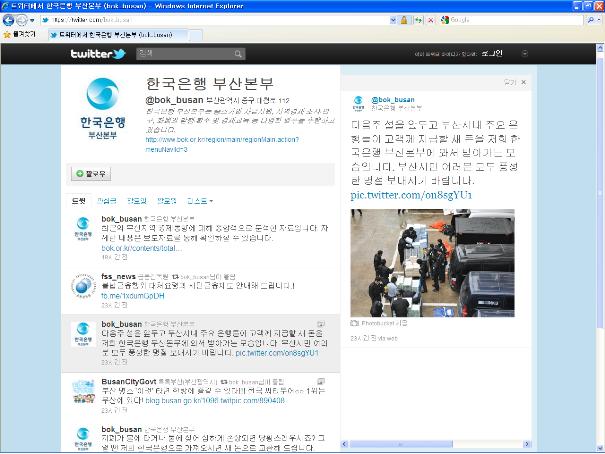605x454 pixels.
Task: Click the page vertical scrollbar down arrow
Action: (600, 449)
